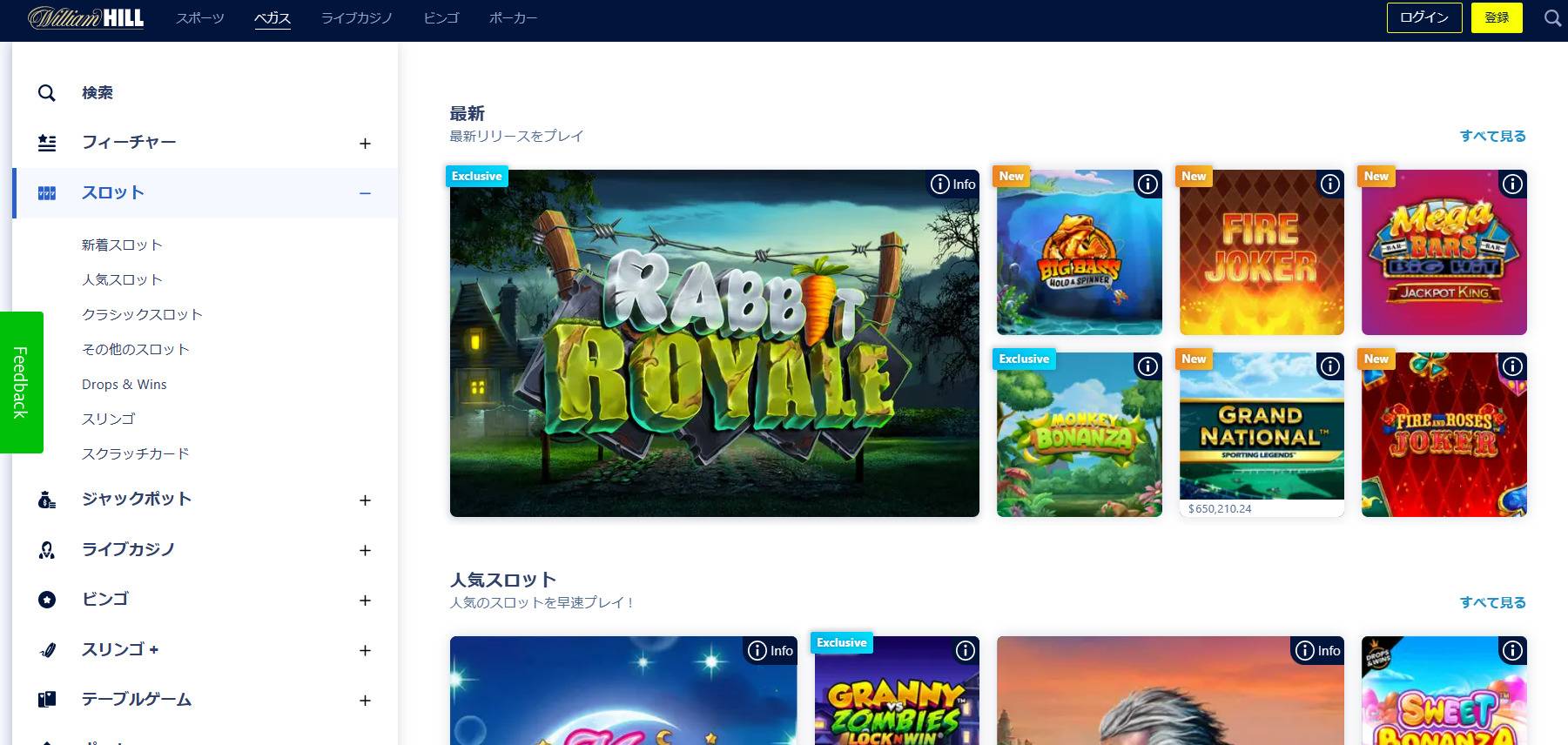This screenshot has height=745, width=1568.
Task: Launch Big Bass Hold & Spinner game
Action: click(1080, 252)
